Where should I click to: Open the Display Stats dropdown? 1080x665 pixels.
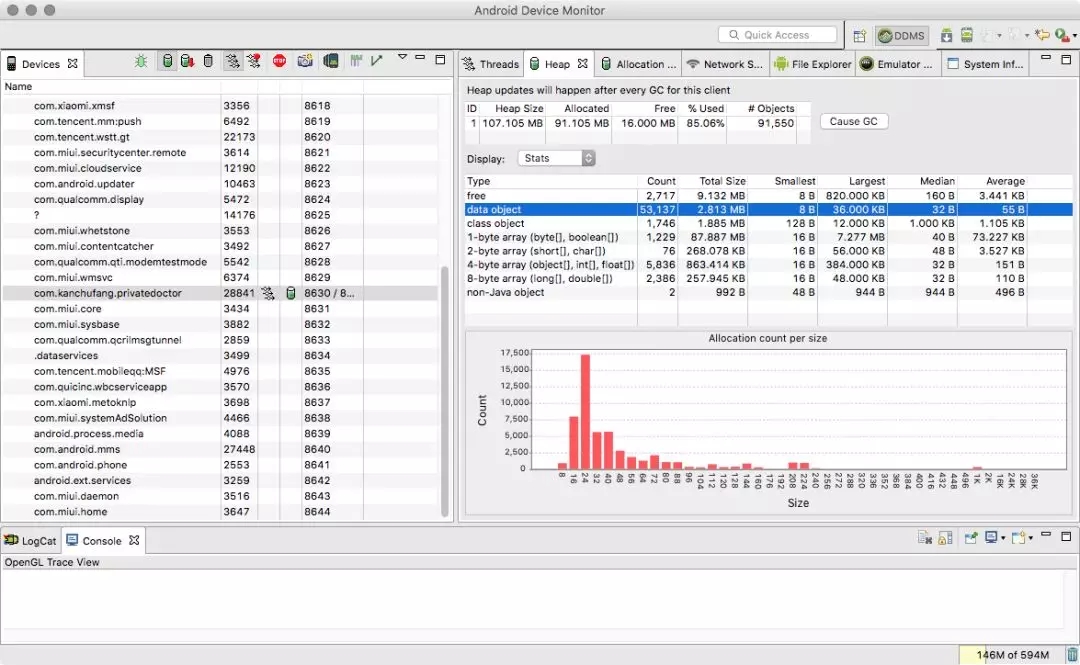556,158
